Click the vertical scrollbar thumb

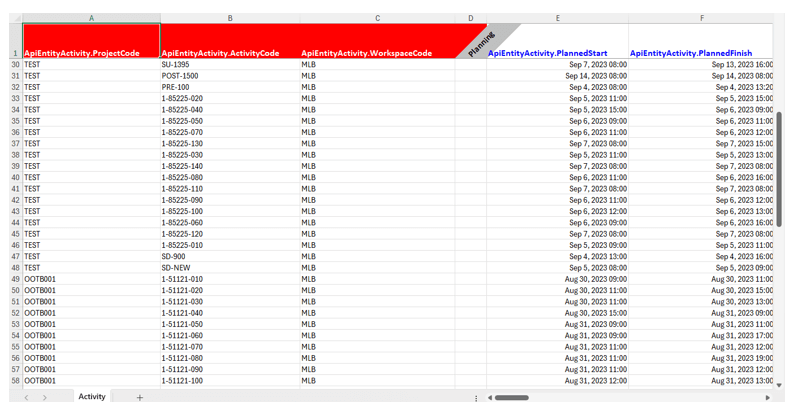click(779, 150)
